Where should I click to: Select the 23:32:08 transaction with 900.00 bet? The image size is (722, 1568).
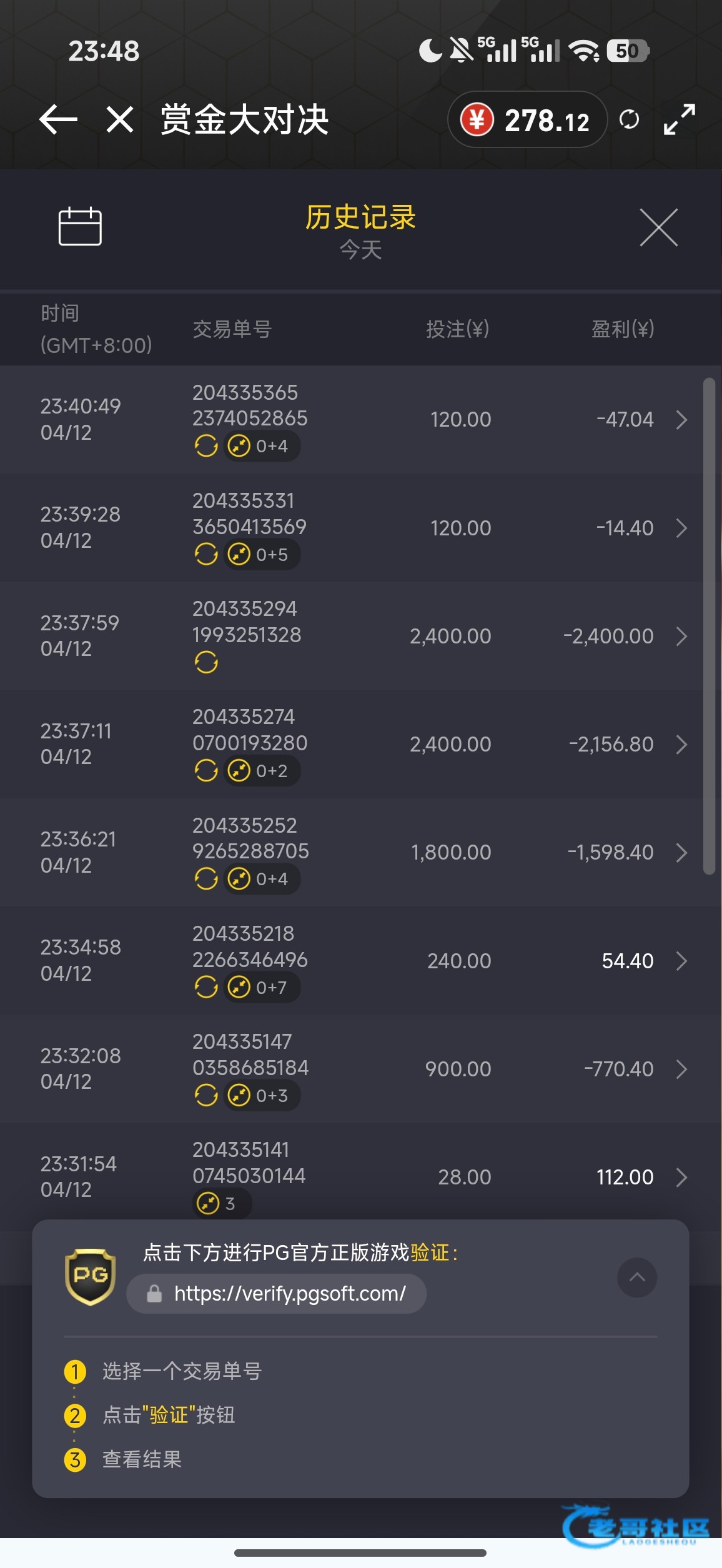coord(350,1069)
